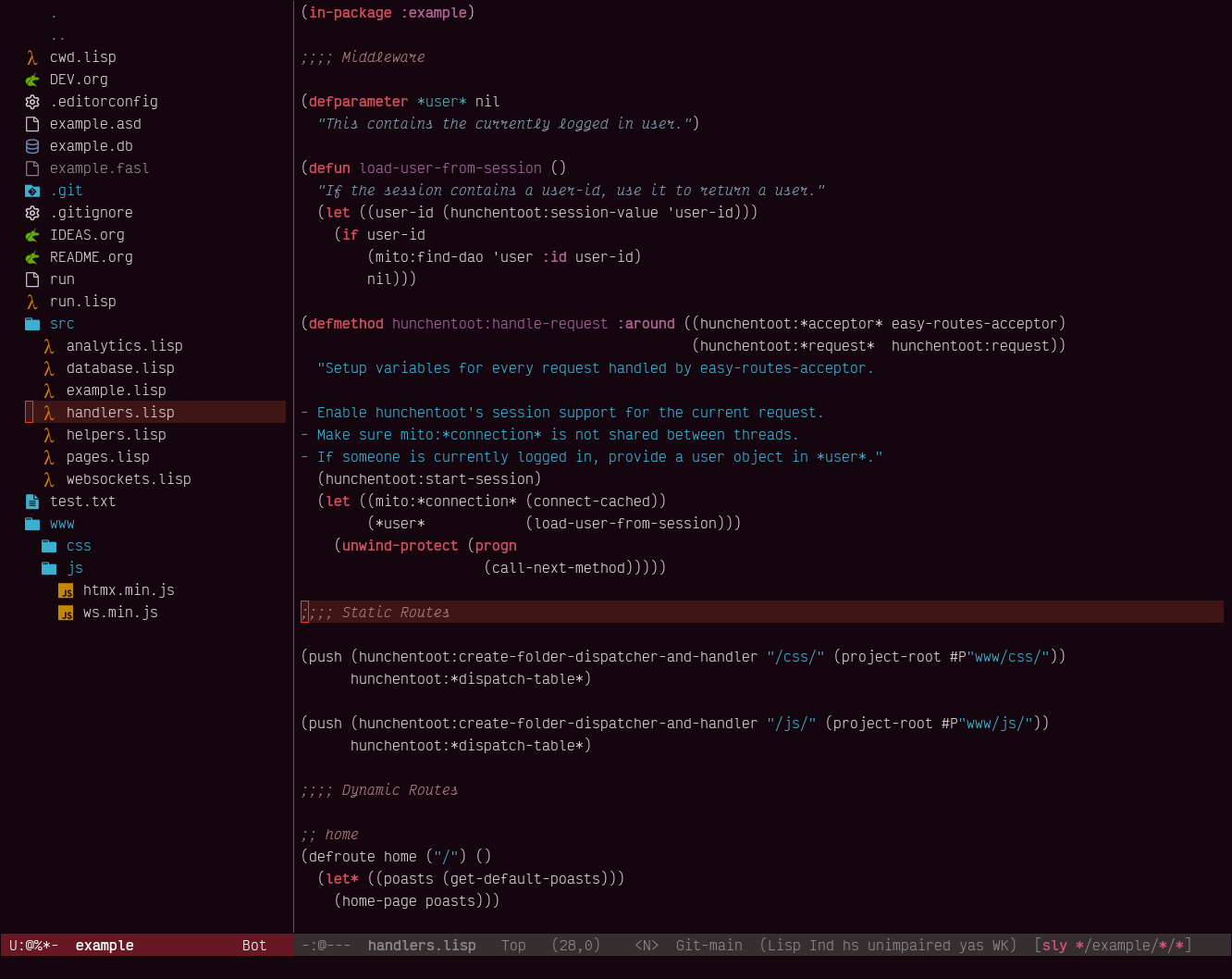The width and height of the screenshot is (1232, 979).
Task: Click the 'Ind' minor mode indicator
Action: (x=821, y=946)
